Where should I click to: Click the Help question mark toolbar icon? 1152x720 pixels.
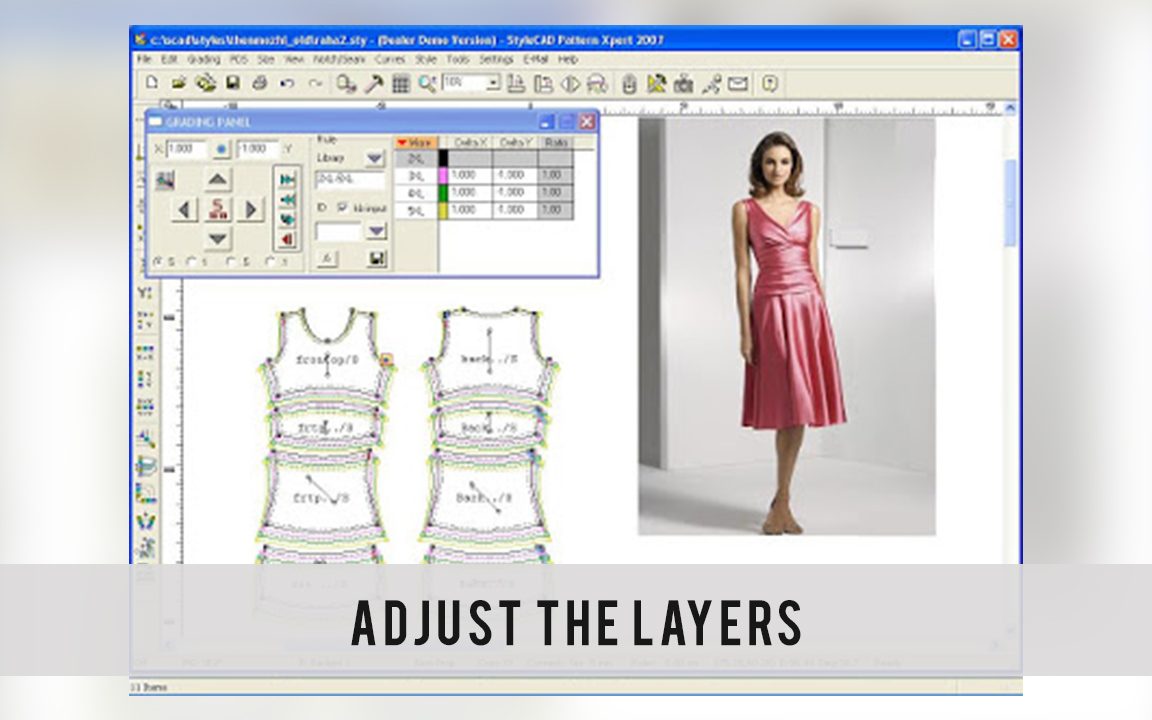769,84
